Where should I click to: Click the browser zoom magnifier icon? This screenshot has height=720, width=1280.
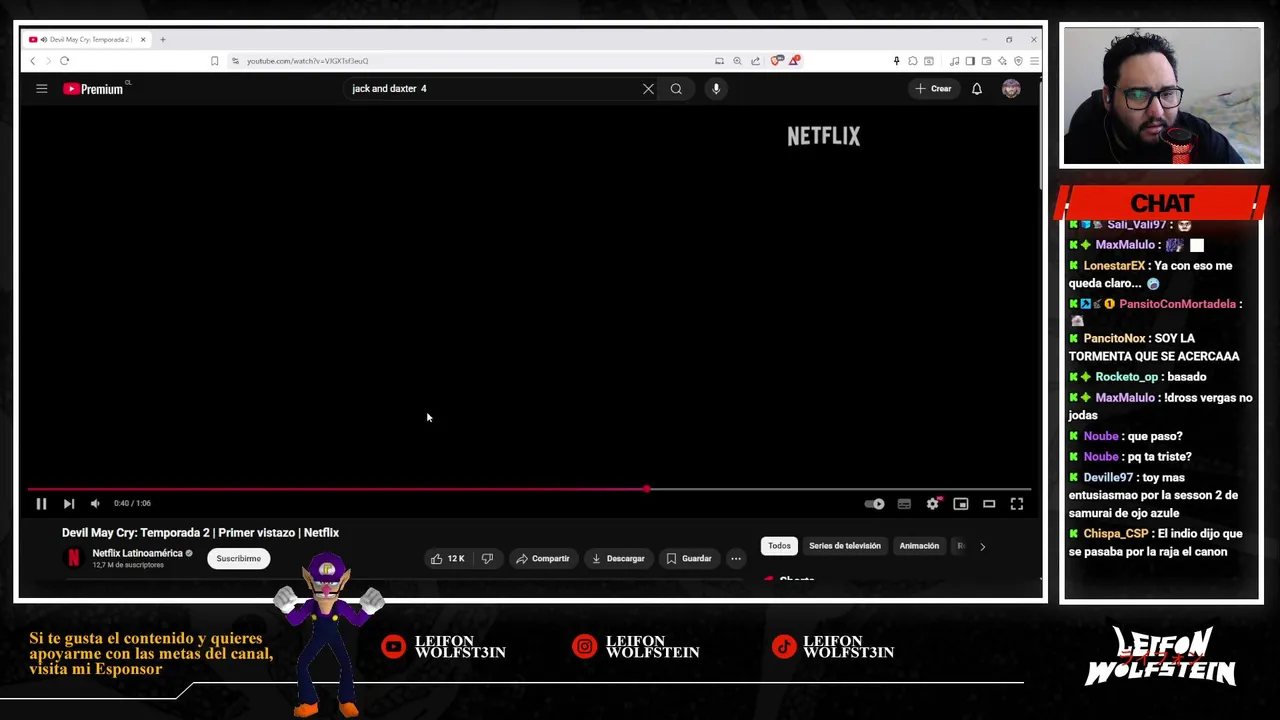[x=737, y=61]
